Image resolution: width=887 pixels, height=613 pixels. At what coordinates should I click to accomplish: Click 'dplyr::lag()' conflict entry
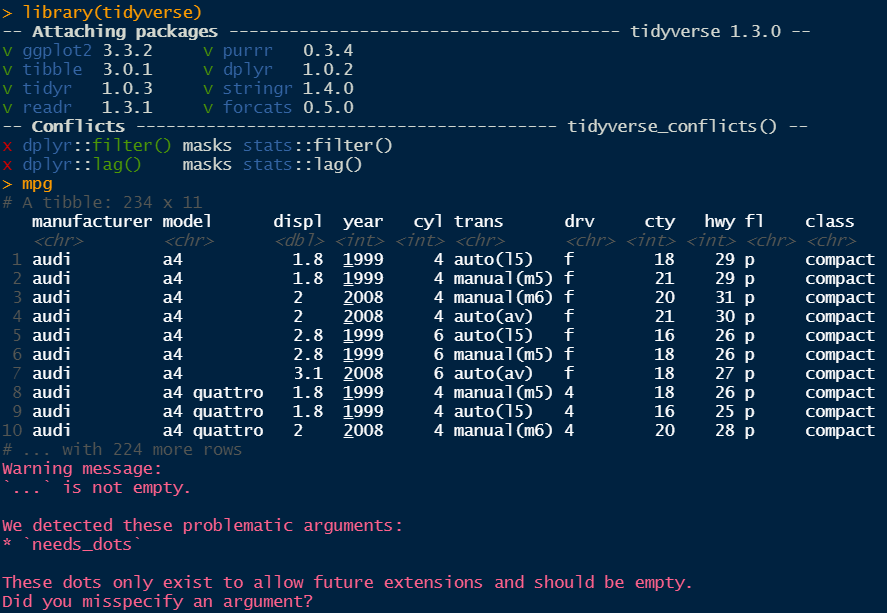(81, 165)
